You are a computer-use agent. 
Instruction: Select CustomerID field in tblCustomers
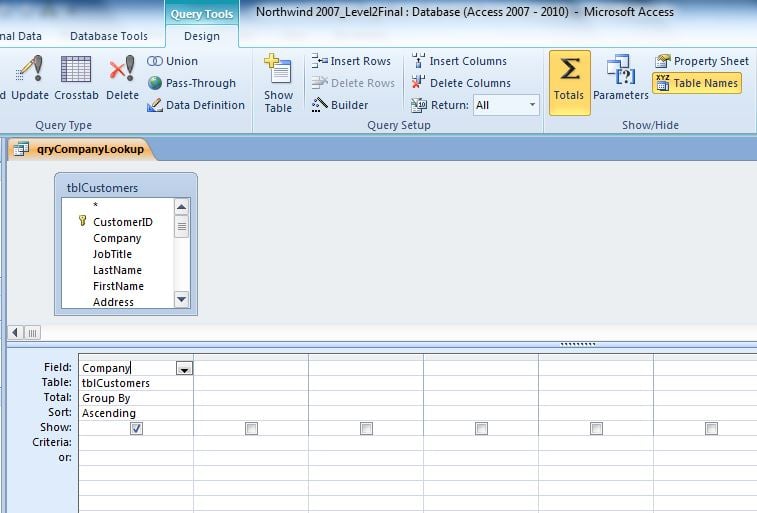tap(123, 222)
